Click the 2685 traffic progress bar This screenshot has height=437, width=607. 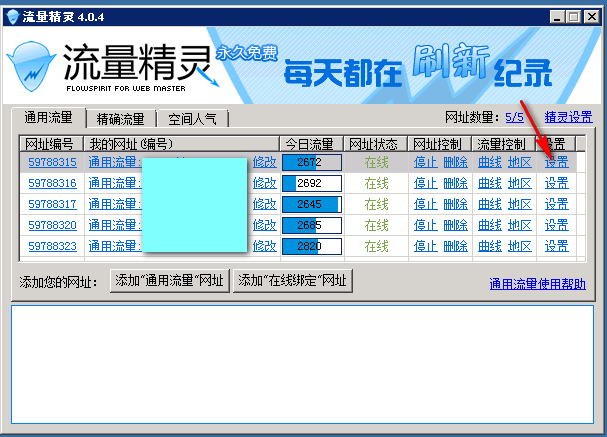312,225
